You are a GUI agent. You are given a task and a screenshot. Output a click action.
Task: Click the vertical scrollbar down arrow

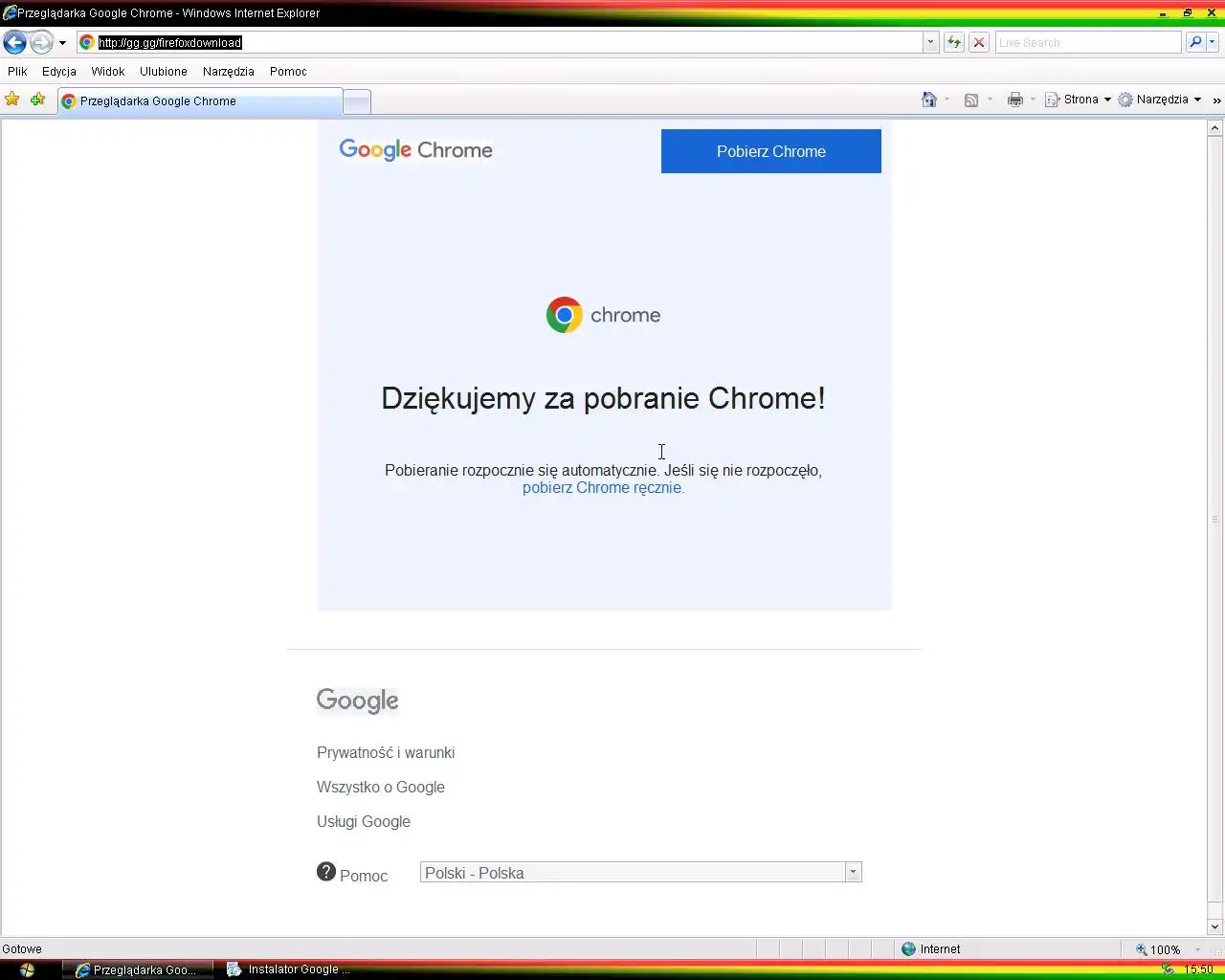coord(1215,926)
